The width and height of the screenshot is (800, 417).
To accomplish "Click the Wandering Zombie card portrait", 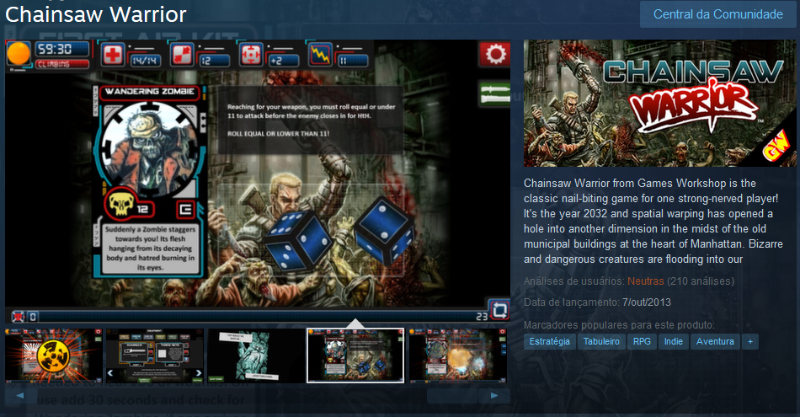I will [x=149, y=148].
